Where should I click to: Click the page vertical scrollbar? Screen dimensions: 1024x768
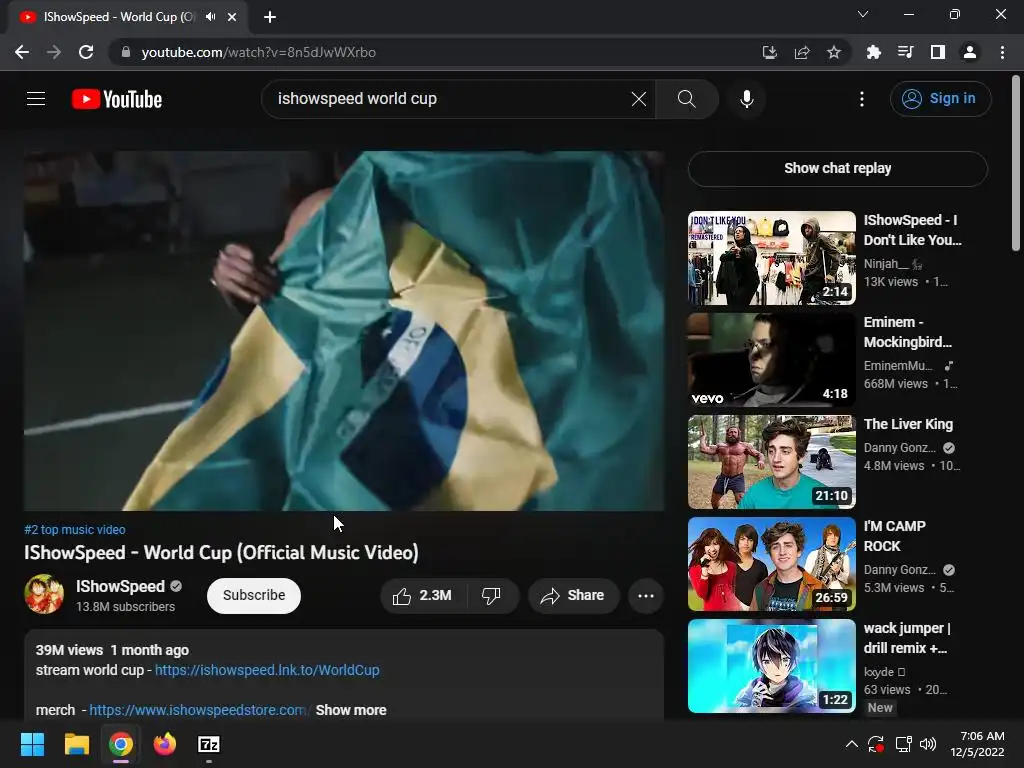click(x=1016, y=163)
